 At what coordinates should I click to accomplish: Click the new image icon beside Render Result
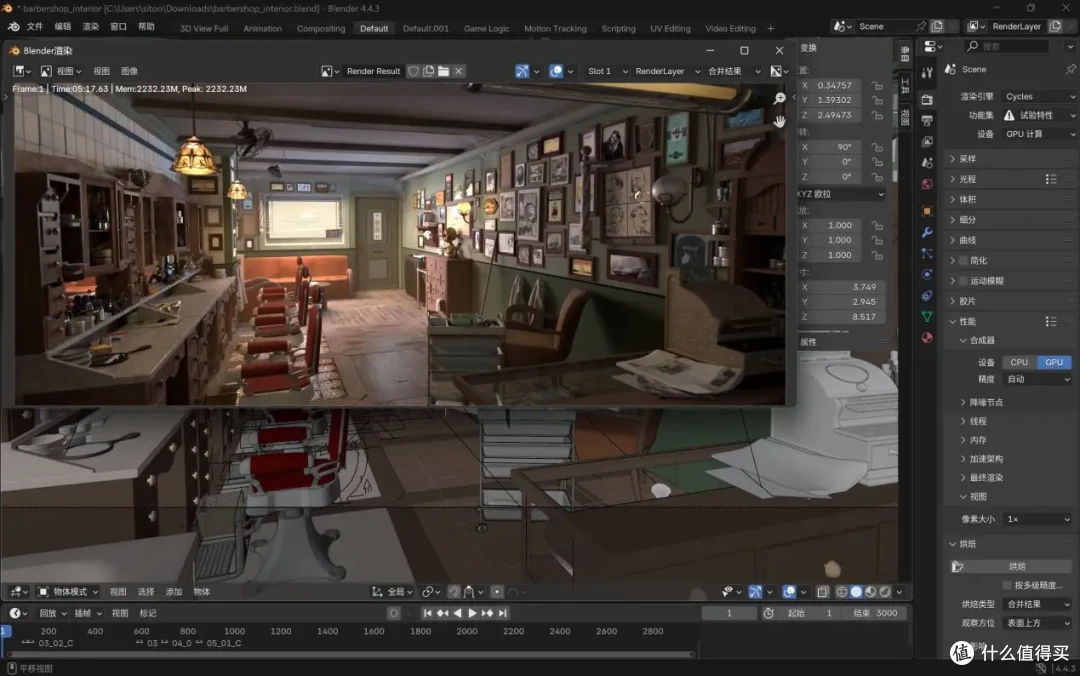point(428,71)
